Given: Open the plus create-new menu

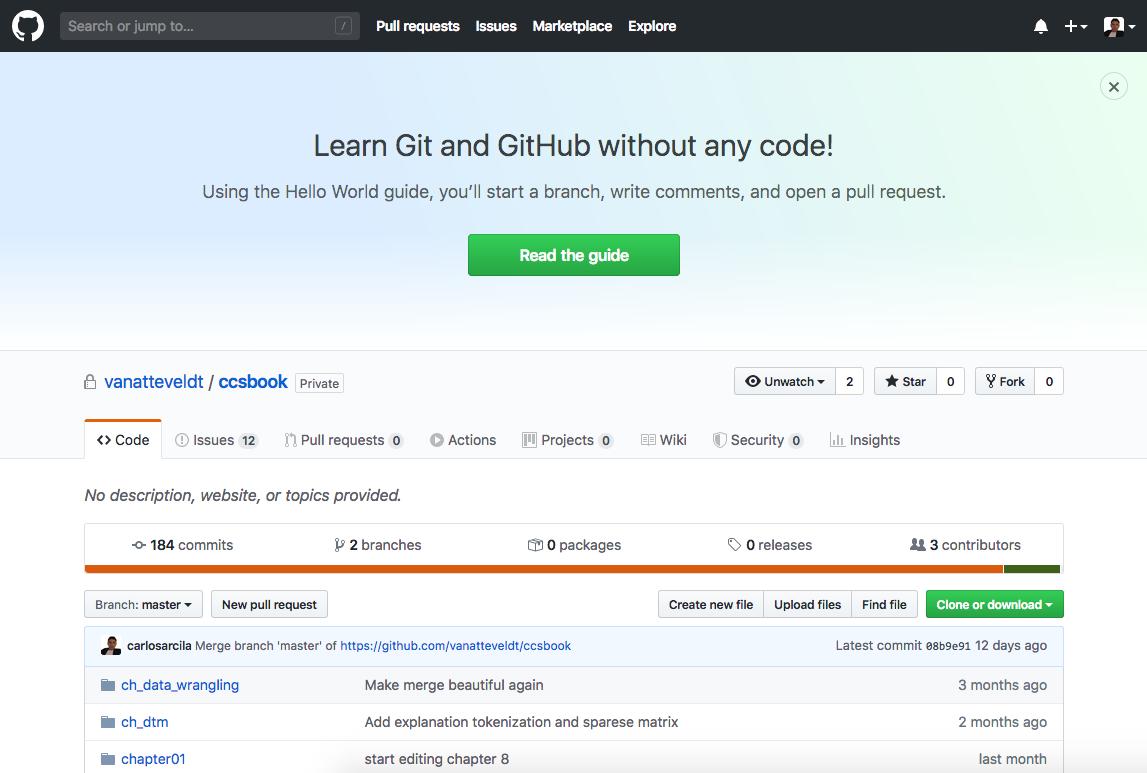Looking at the screenshot, I should point(1075,26).
